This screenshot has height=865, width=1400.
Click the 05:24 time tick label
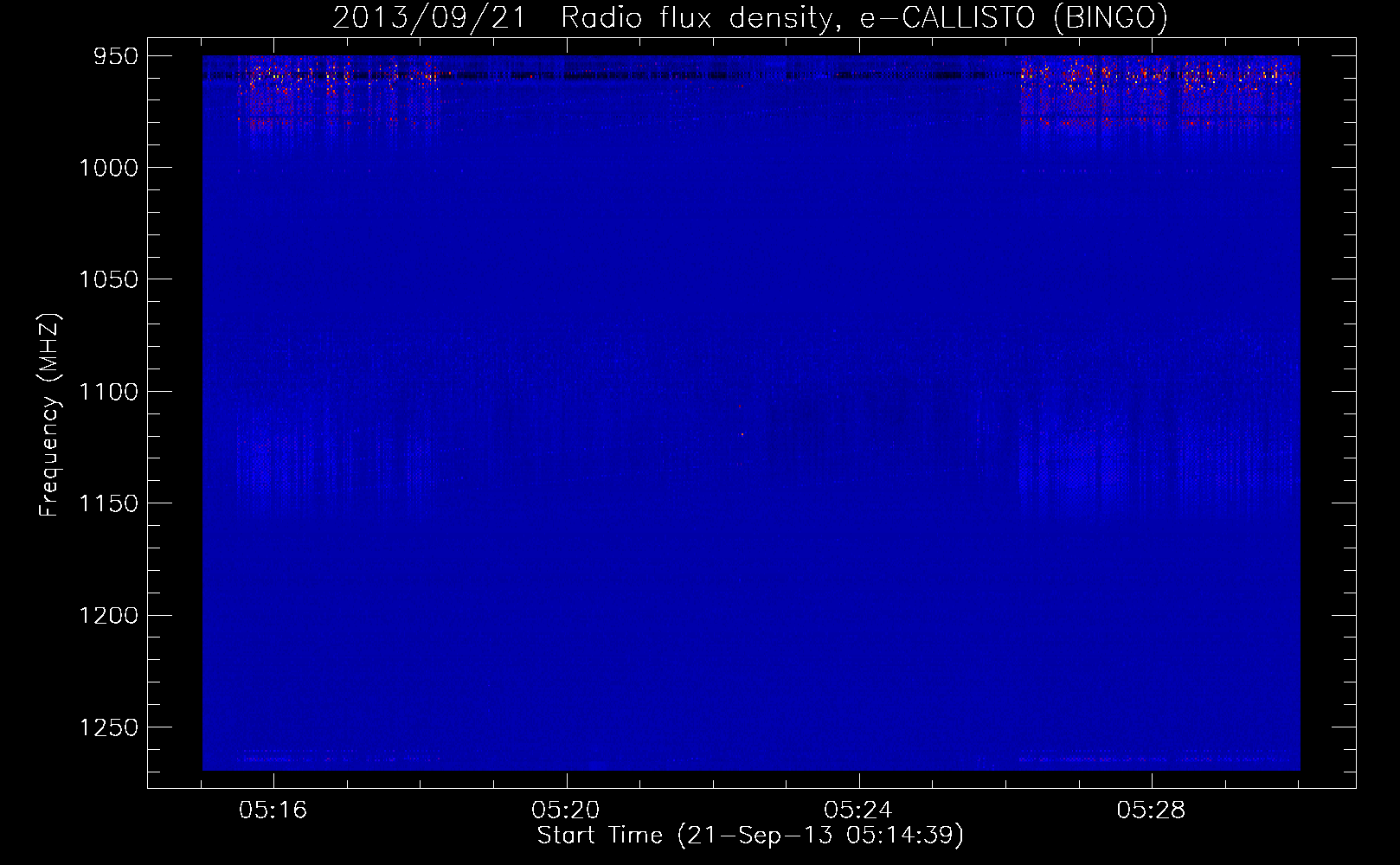point(858,811)
